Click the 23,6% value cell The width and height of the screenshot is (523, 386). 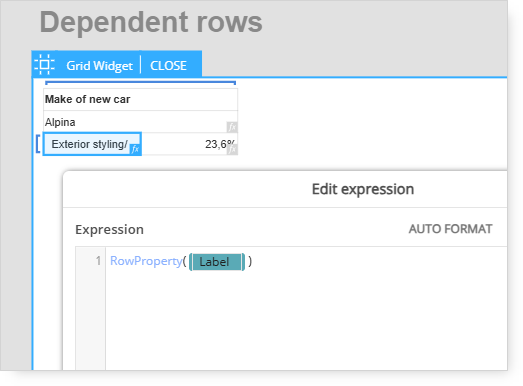(189, 144)
